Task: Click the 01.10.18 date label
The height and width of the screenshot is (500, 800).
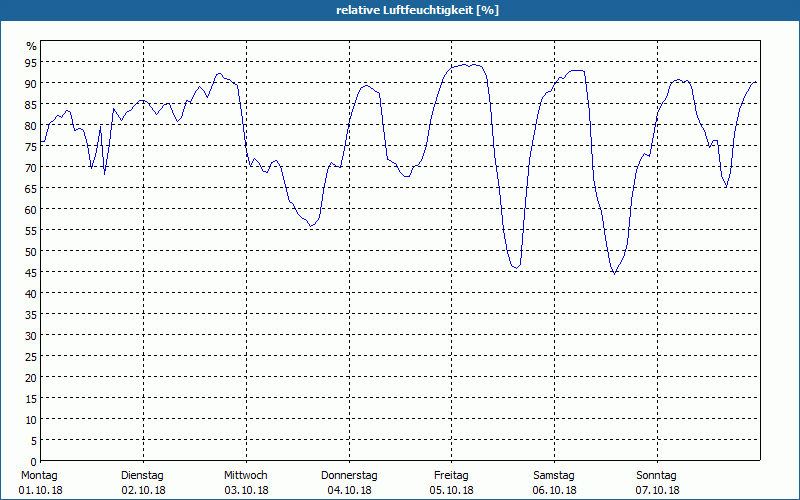Action: click(40, 490)
